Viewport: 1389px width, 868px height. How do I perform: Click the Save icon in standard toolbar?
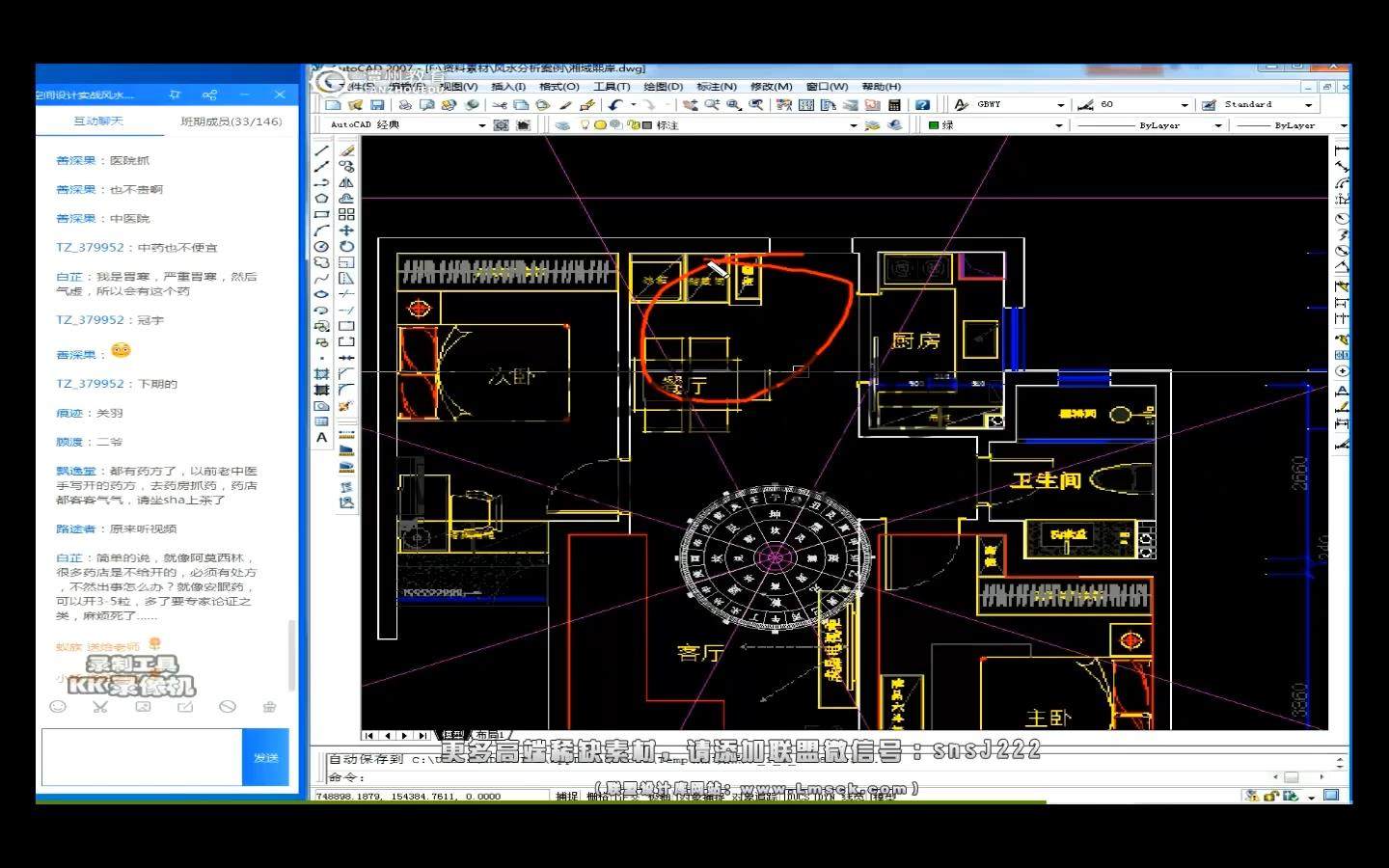tap(377, 105)
